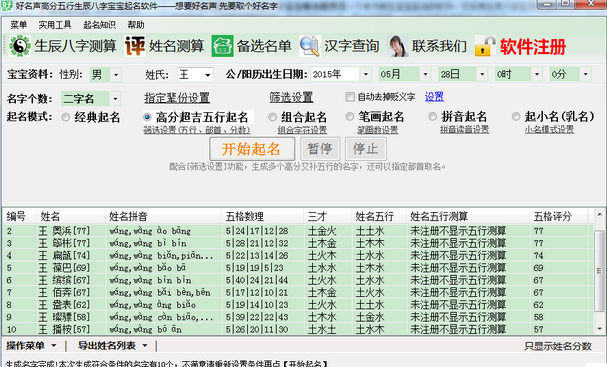Open the 操作菜单 dropdown menu

31,345
